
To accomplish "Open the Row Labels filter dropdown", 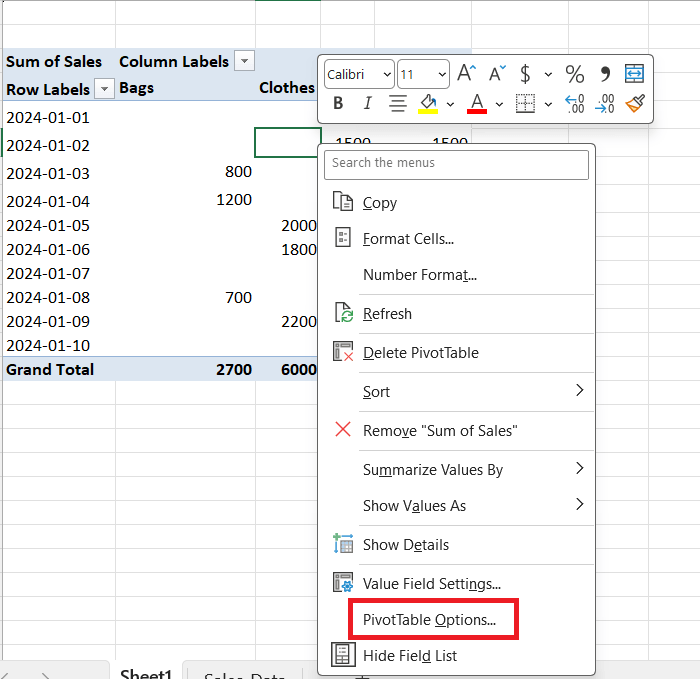I will pyautogui.click(x=103, y=89).
